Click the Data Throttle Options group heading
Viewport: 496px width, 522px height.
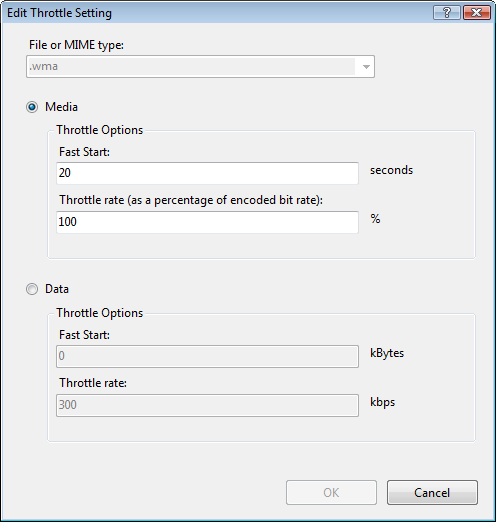tap(99, 313)
